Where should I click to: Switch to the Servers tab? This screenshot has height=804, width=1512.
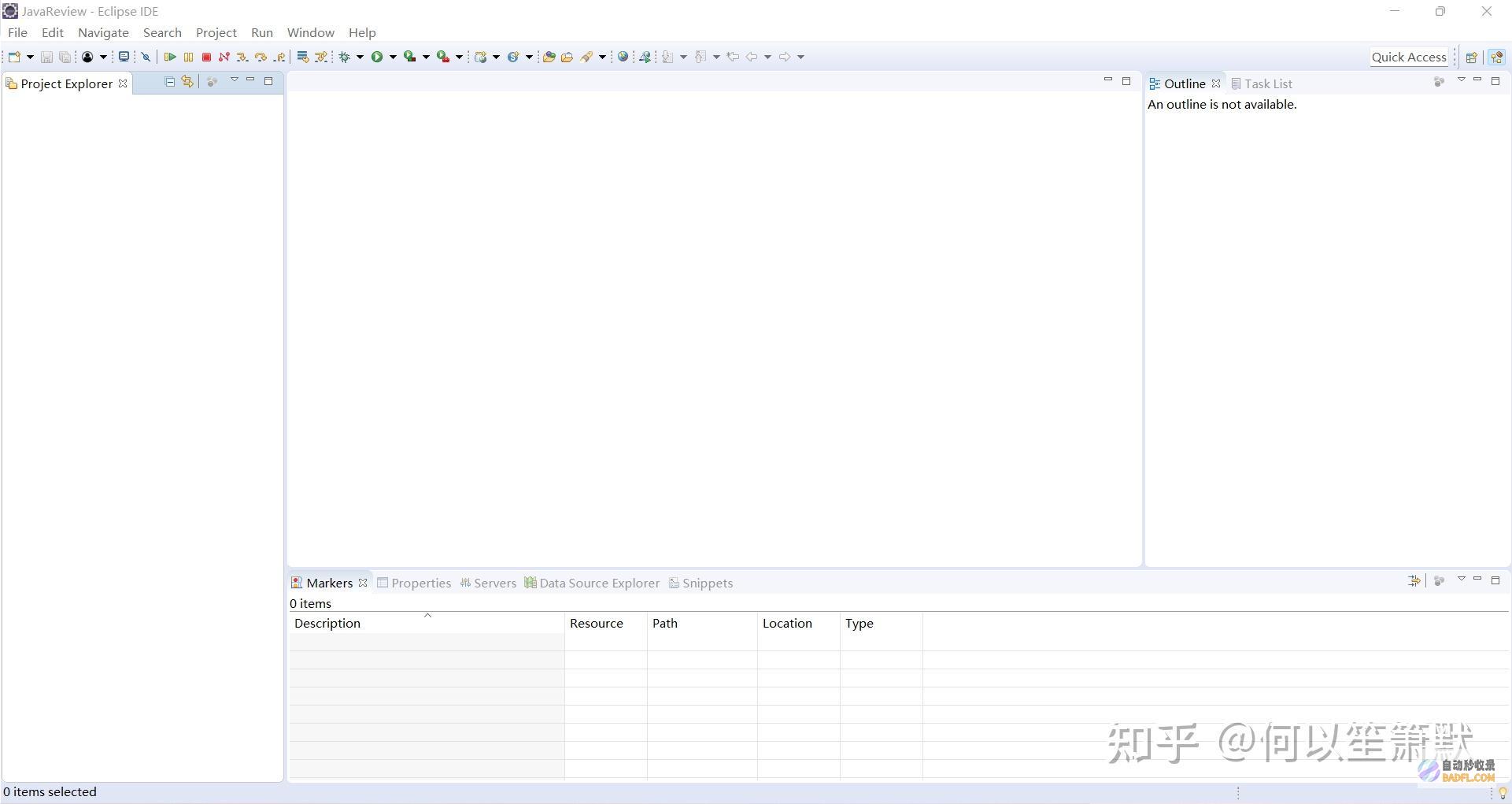click(x=488, y=583)
